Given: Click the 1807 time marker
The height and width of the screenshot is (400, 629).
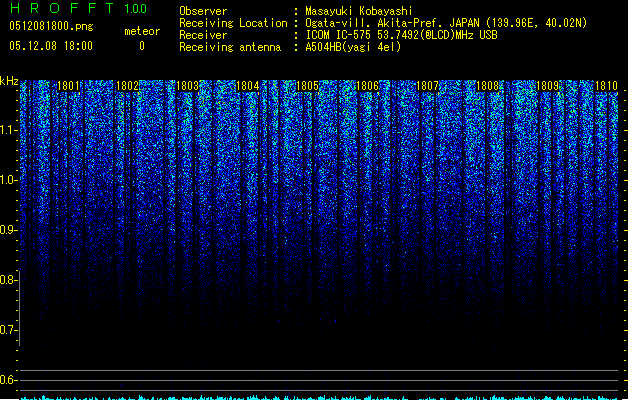Looking at the screenshot, I should [x=427, y=86].
